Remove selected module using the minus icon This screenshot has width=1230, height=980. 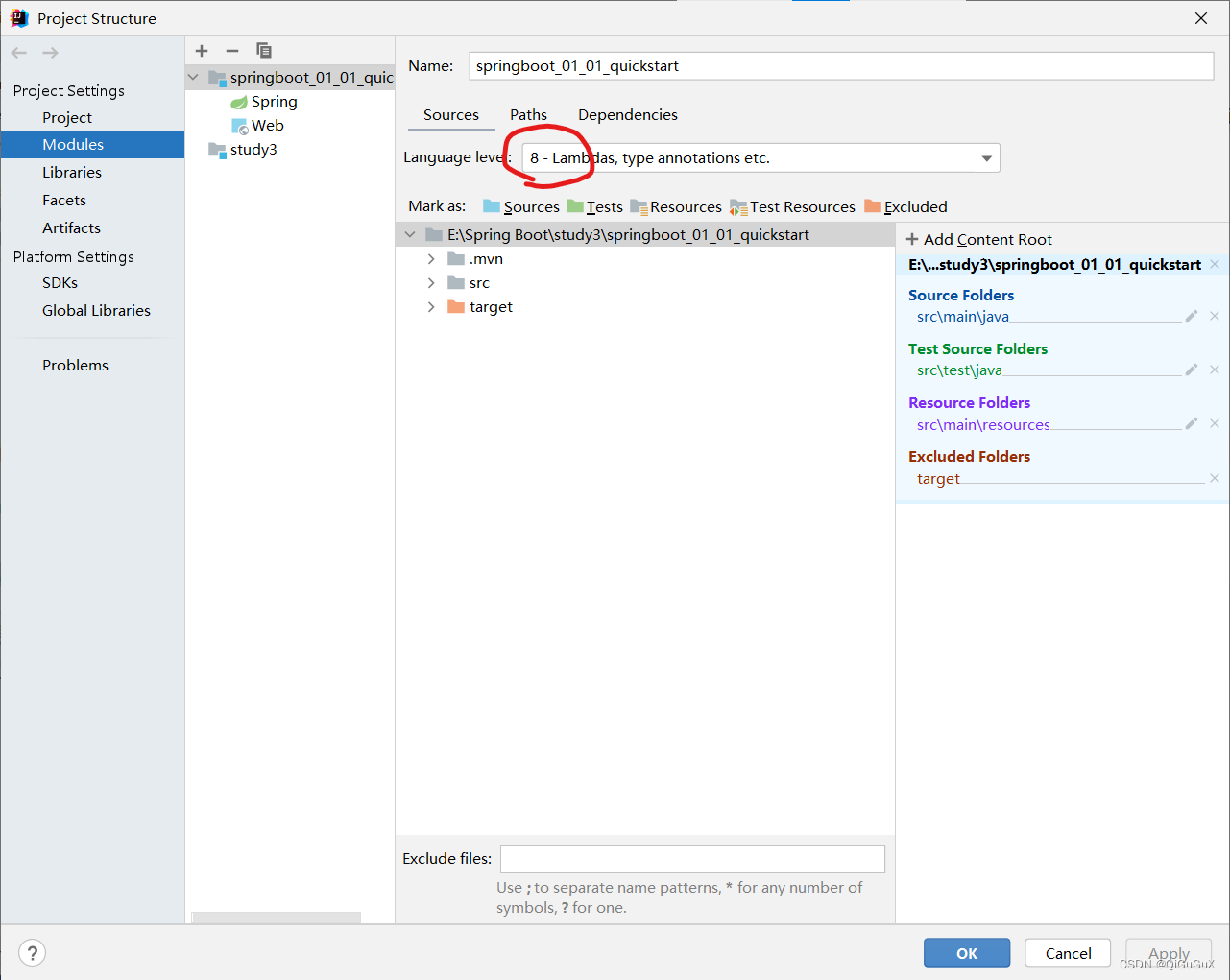coord(231,50)
